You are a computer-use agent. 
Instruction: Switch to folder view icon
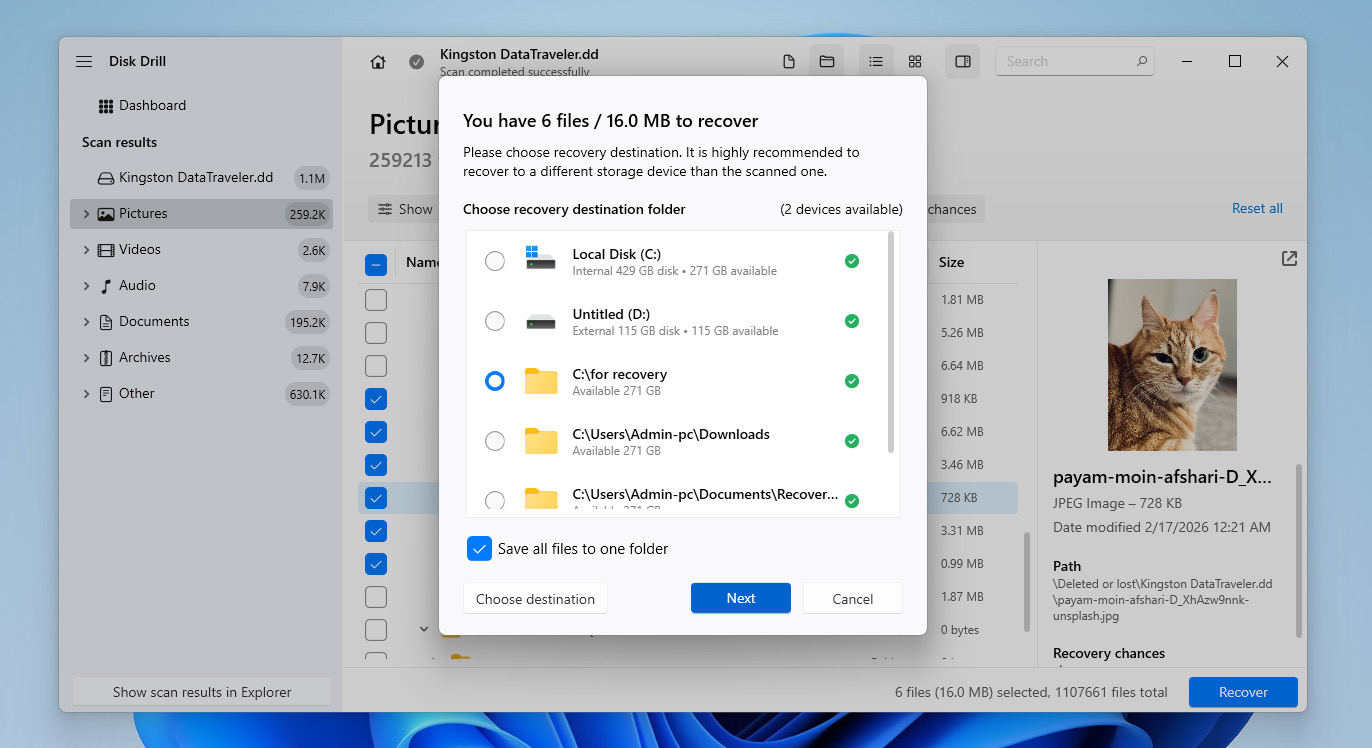pyautogui.click(x=827, y=62)
